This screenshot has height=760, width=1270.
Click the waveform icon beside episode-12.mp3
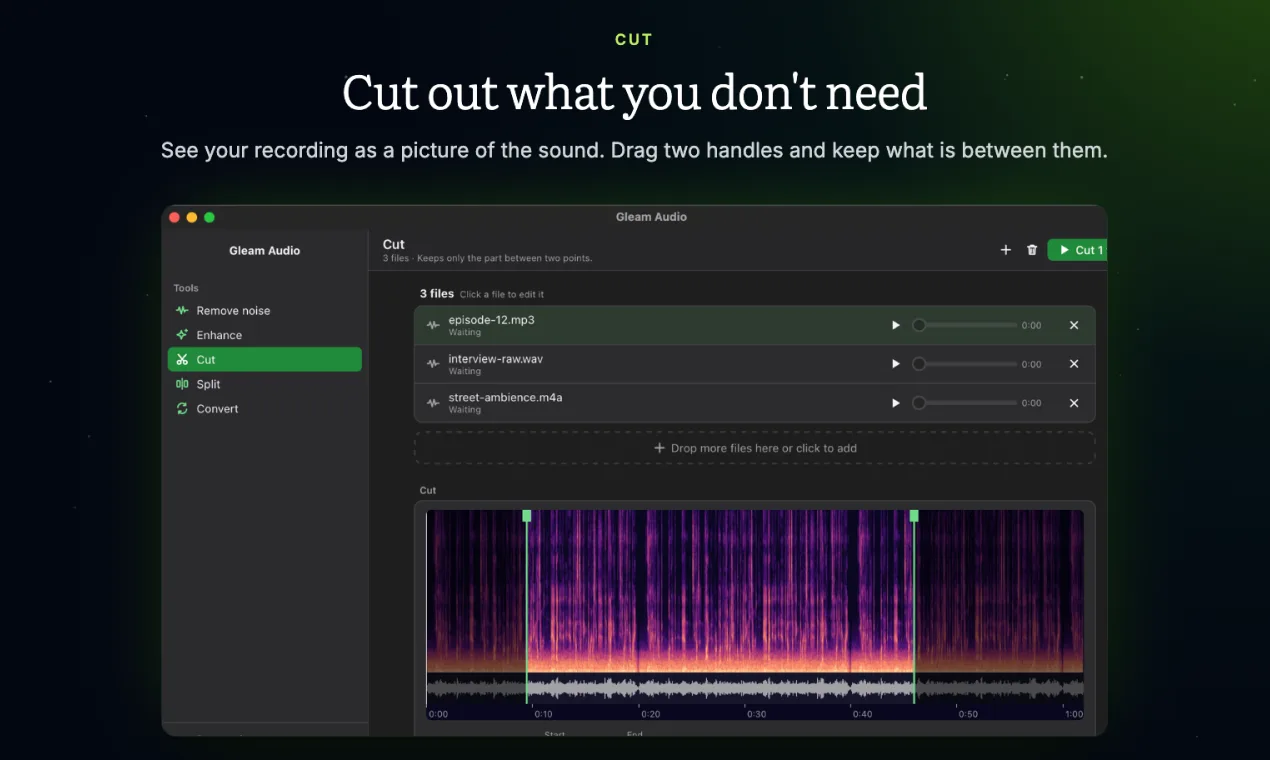tap(433, 325)
